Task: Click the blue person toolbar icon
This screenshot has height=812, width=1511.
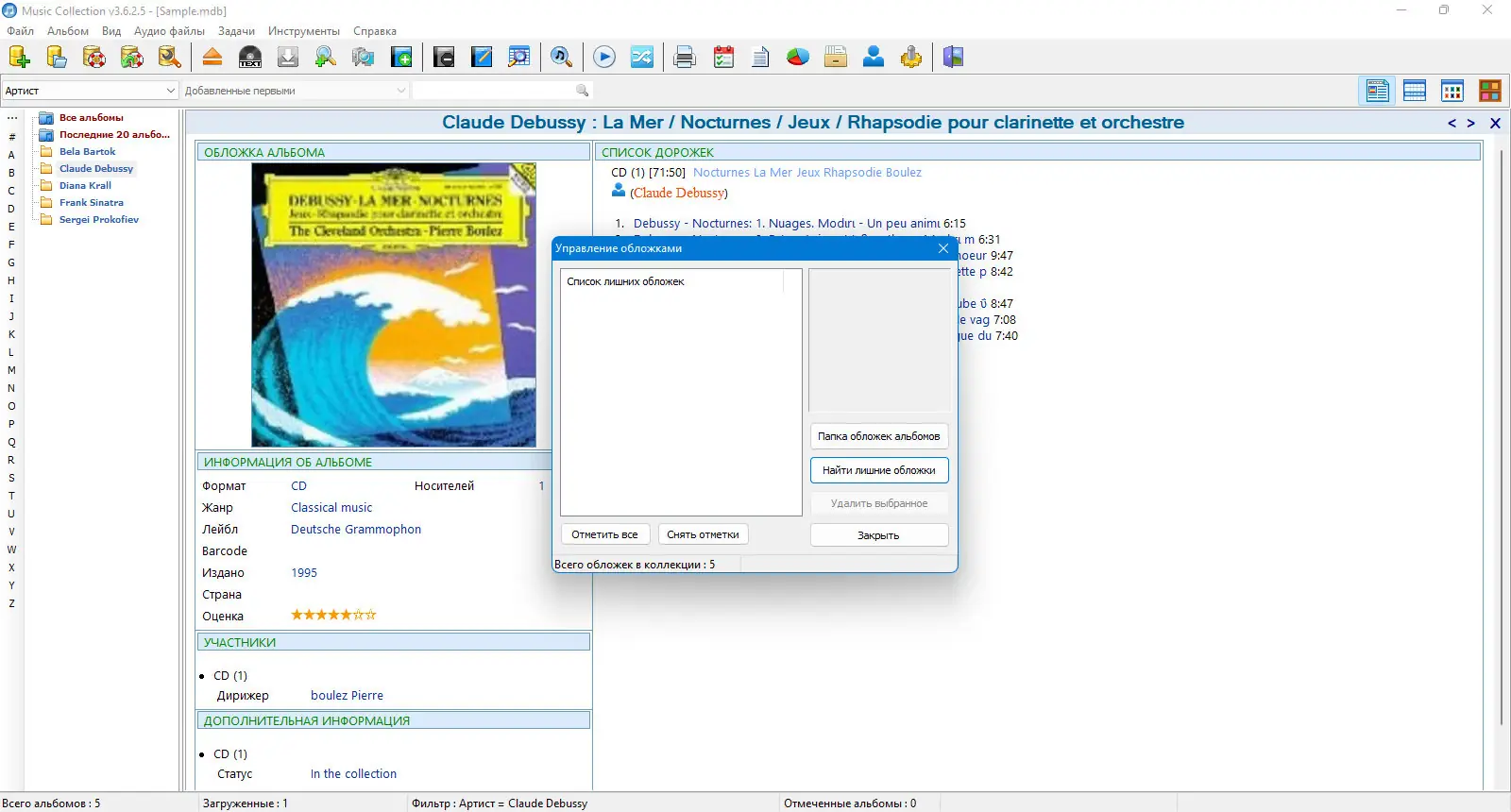Action: click(874, 58)
